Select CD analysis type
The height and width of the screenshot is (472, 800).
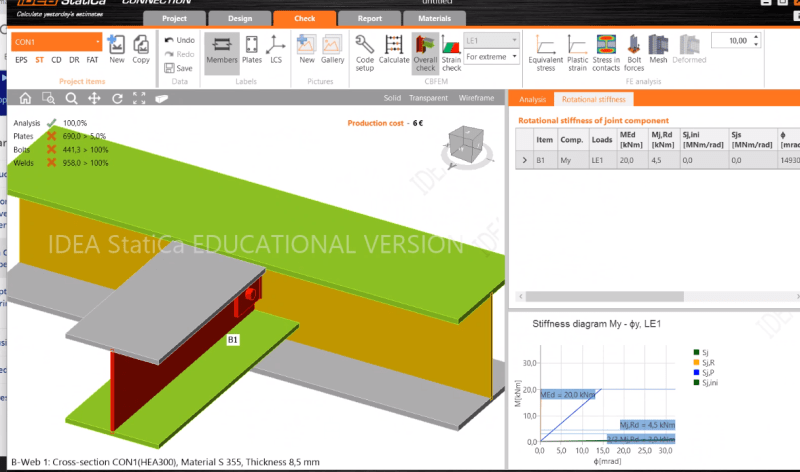[56, 60]
